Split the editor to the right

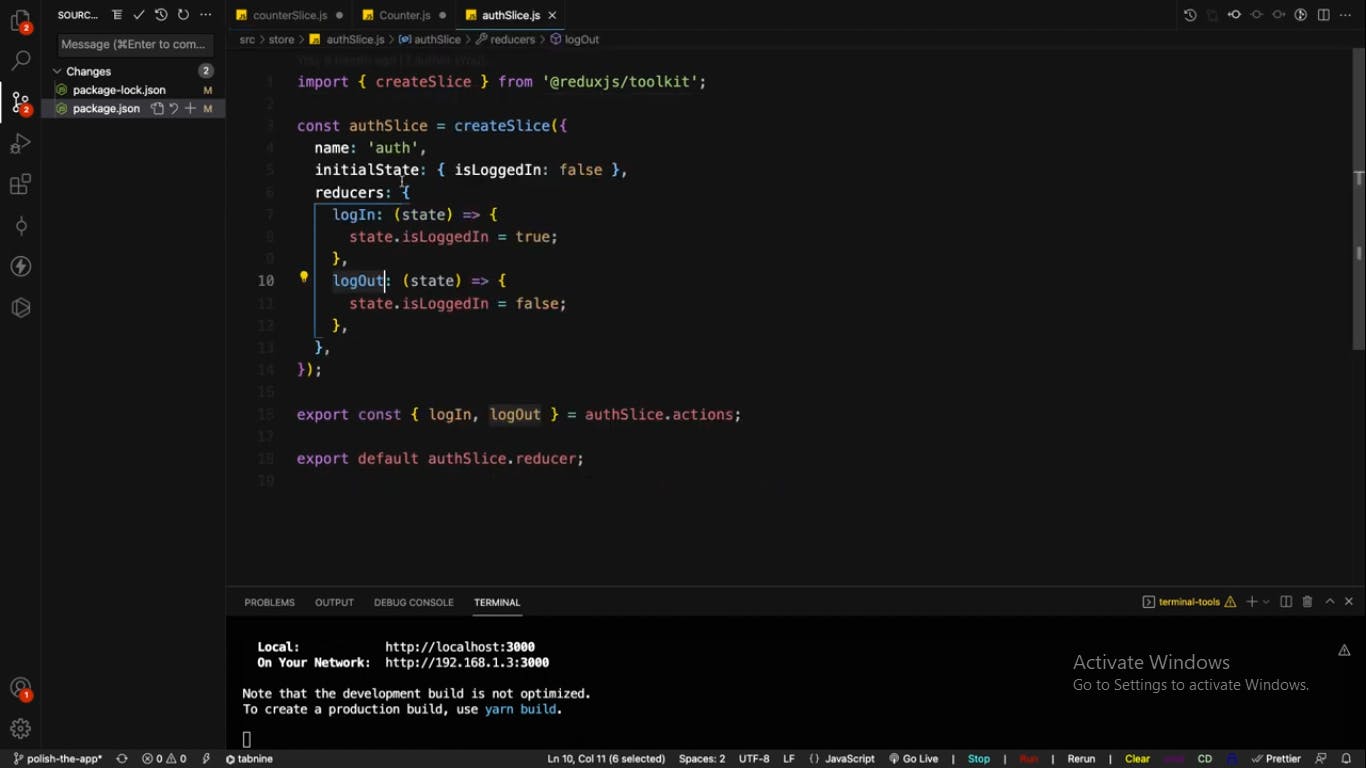coord(1323,15)
